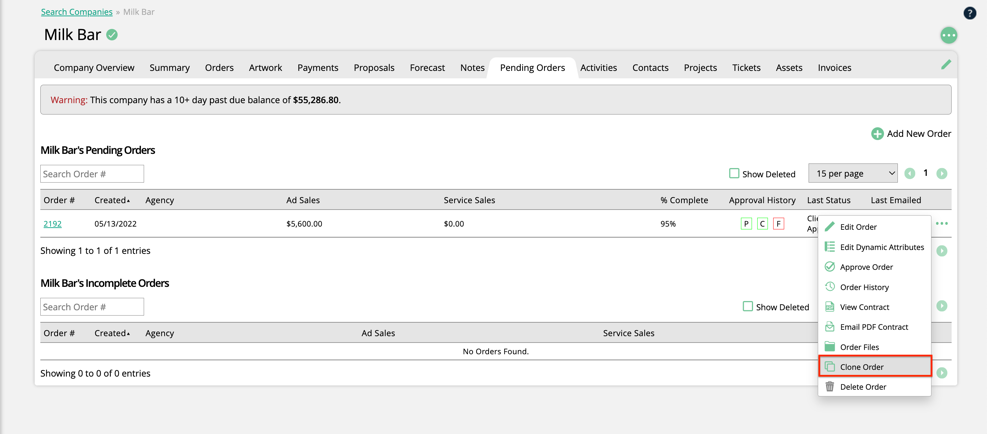987x434 pixels.
Task: Toggle Show Deleted for Pending Orders
Action: 734,173
